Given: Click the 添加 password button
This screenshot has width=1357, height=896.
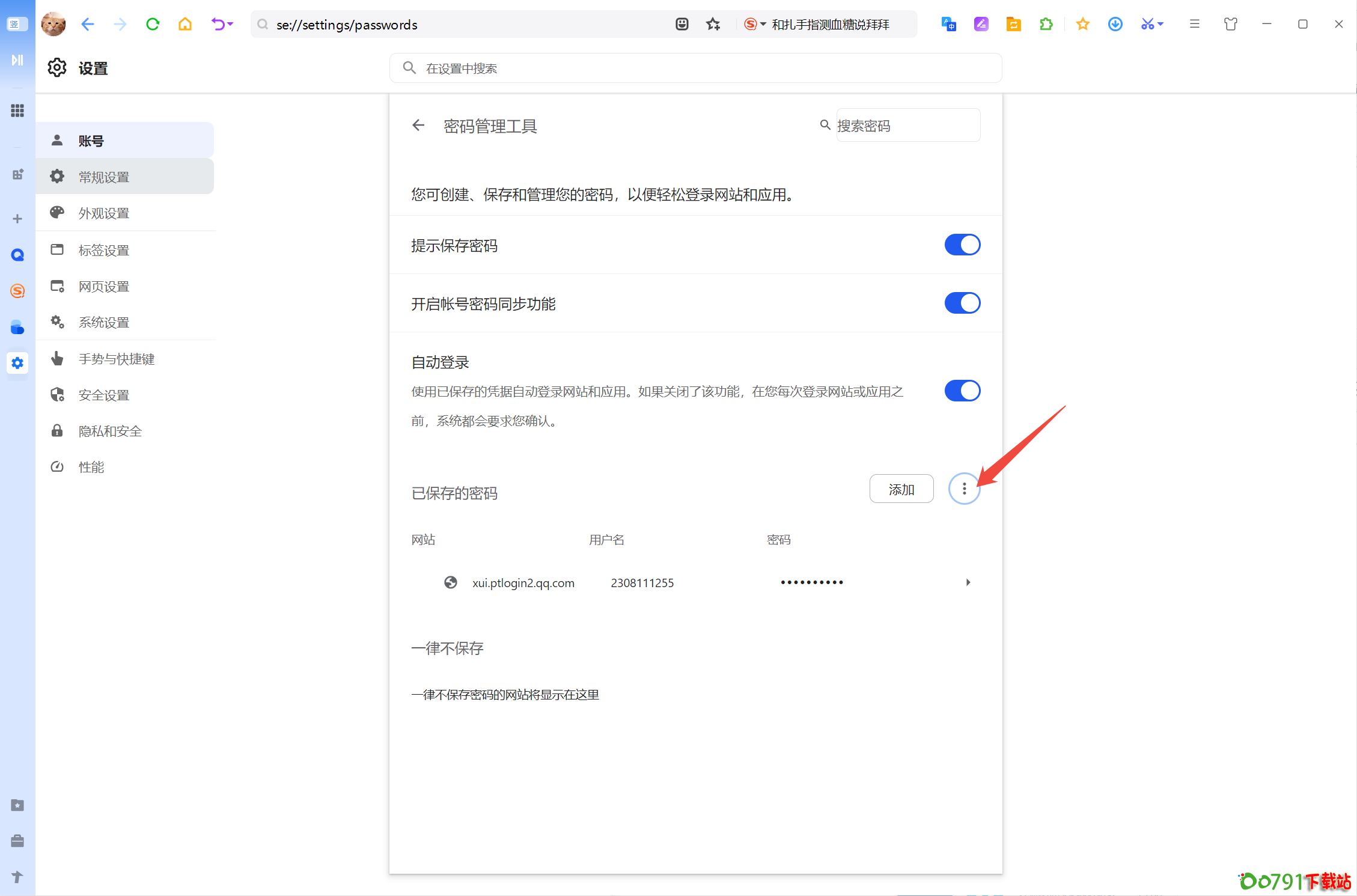Looking at the screenshot, I should pos(901,489).
